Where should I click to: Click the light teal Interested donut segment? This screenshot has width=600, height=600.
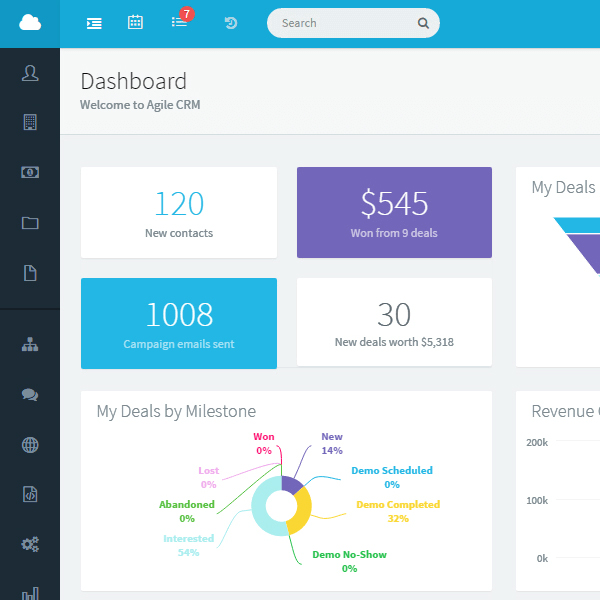[x=261, y=507]
